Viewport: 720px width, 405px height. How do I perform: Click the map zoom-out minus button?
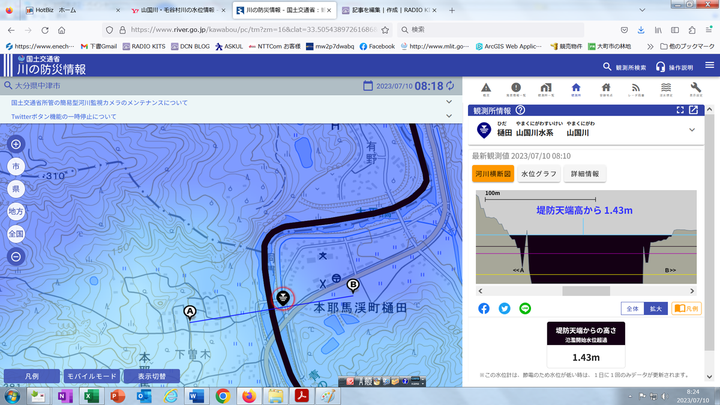click(x=16, y=256)
